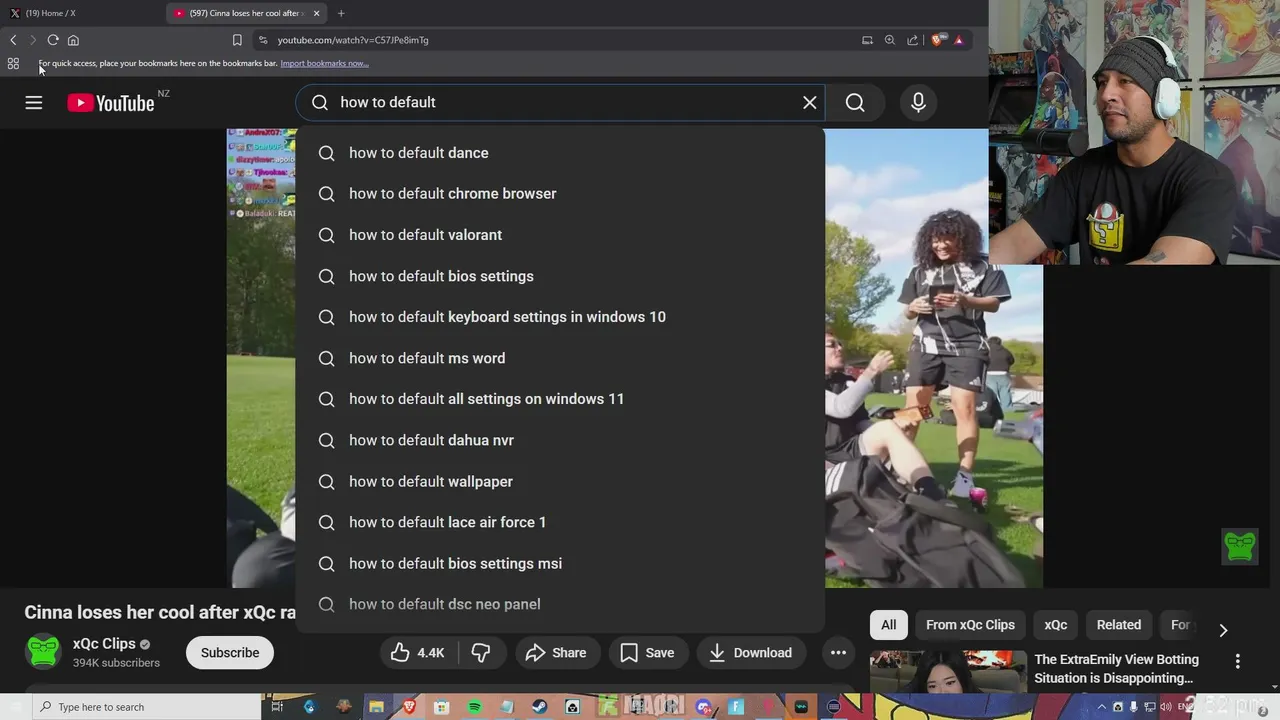Image resolution: width=1280 pixels, height=720 pixels.
Task: Open The ExtraEmily View Botting video title
Action: [1117, 669]
